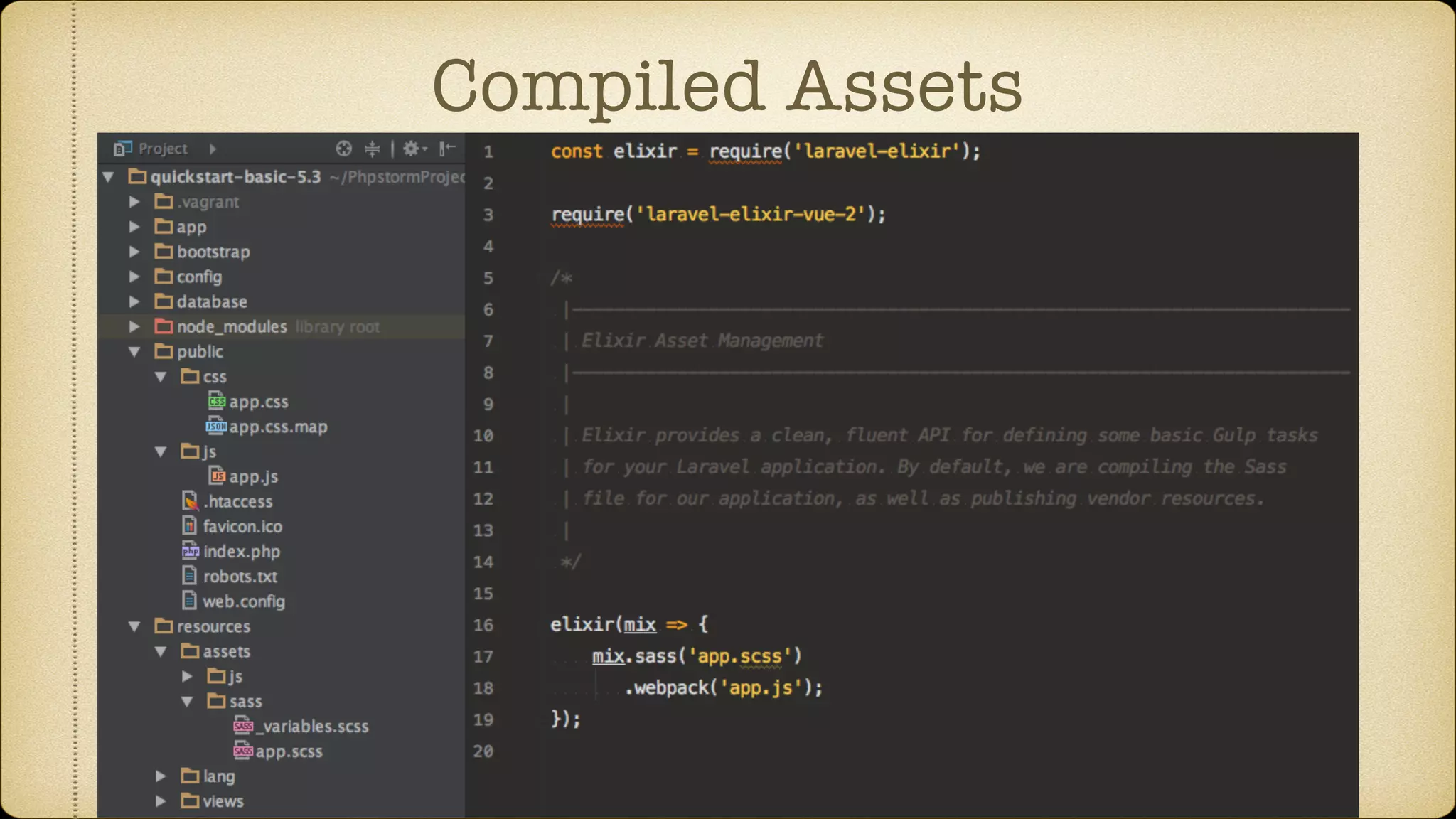1456x819 pixels.
Task: Expand the lang folder
Action: coord(161,776)
